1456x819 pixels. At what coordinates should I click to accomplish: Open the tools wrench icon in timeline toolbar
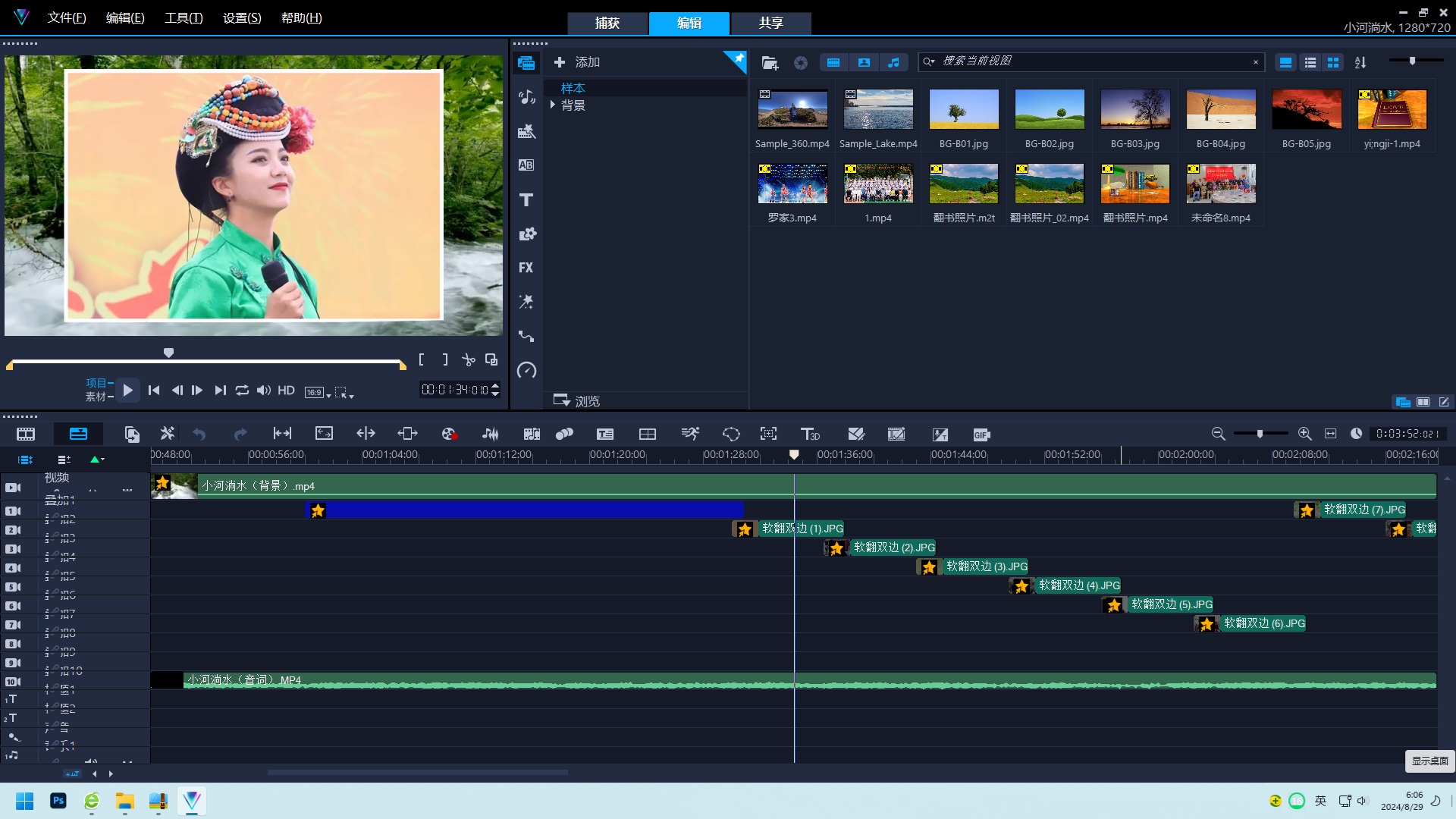coord(167,434)
